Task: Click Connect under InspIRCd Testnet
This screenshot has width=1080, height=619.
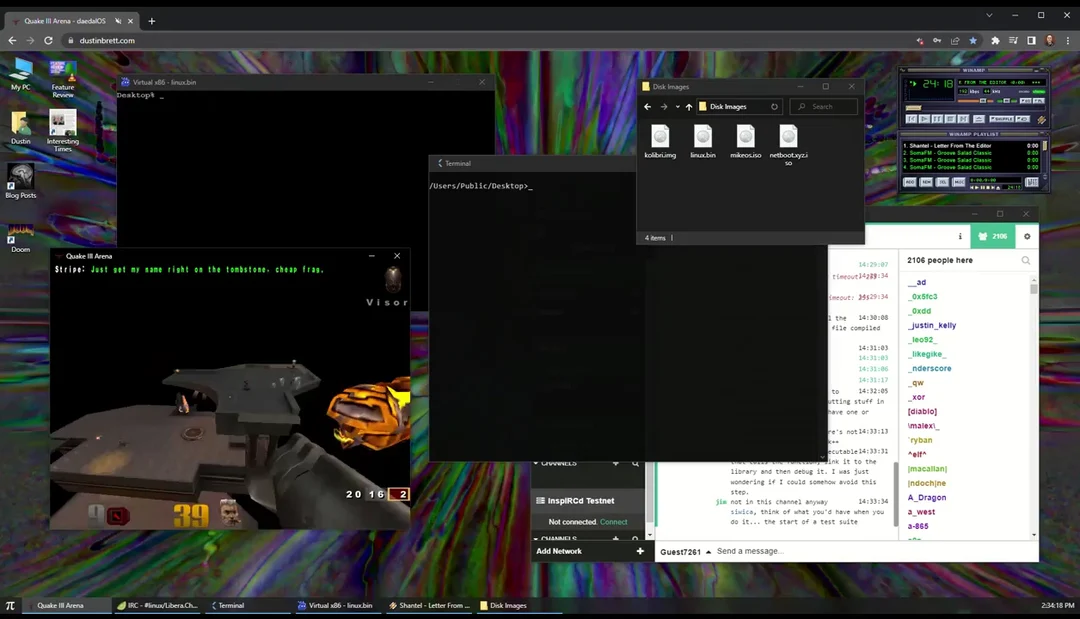Action: (613, 521)
